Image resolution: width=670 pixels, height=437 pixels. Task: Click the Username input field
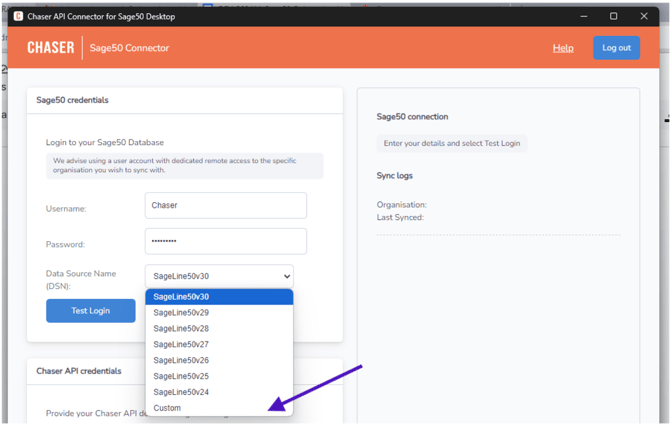coord(225,206)
